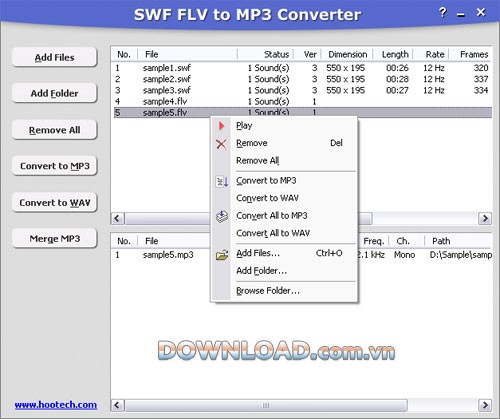The image size is (500, 419).
Task: Select Remove in the context menu
Action: [285, 143]
